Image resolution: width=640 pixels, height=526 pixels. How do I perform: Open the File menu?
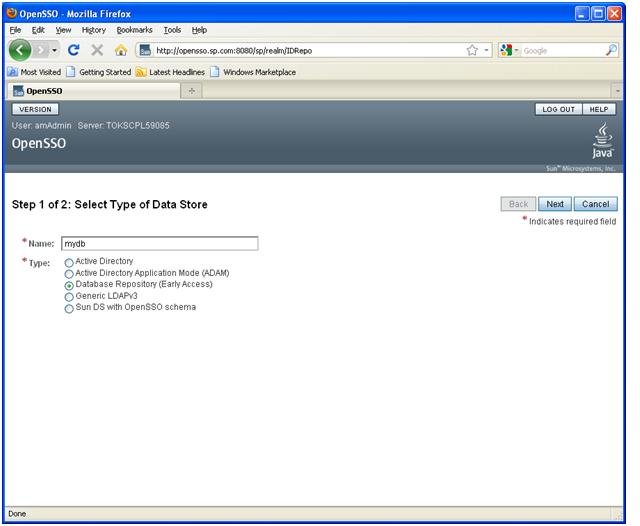point(15,30)
